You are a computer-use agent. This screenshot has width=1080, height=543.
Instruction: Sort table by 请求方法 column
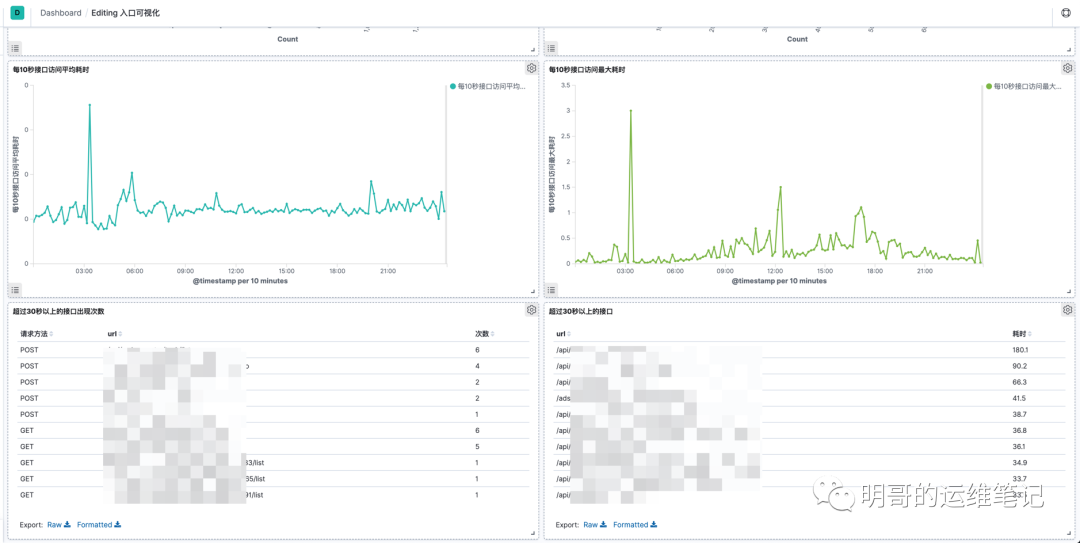37,334
